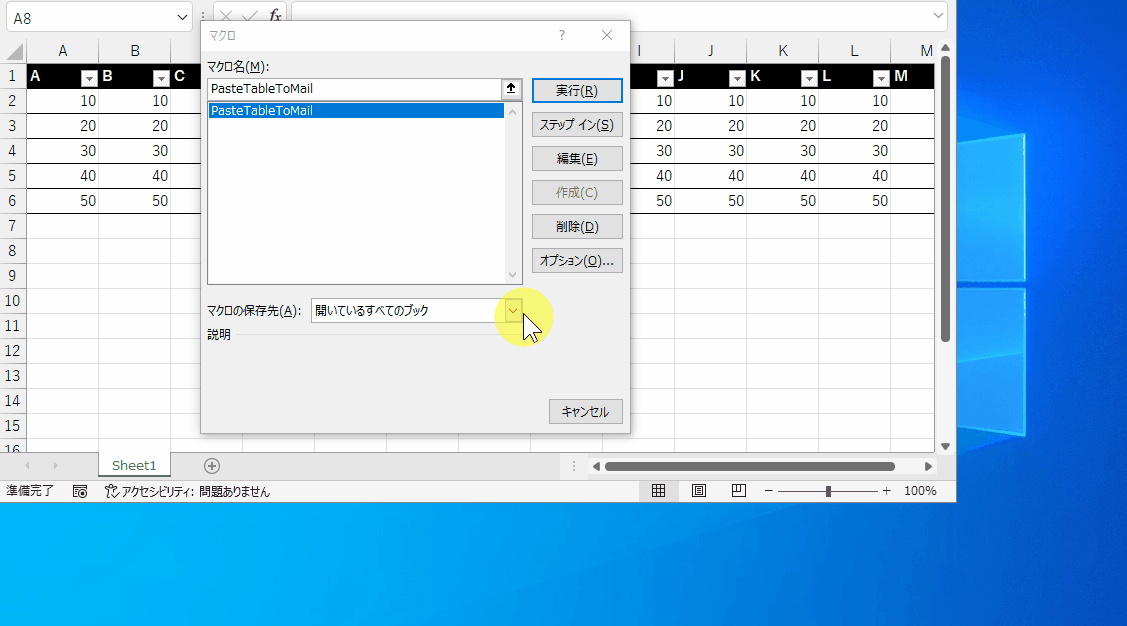Click cell L5 containing 40
The width and height of the screenshot is (1127, 626).
point(854,176)
